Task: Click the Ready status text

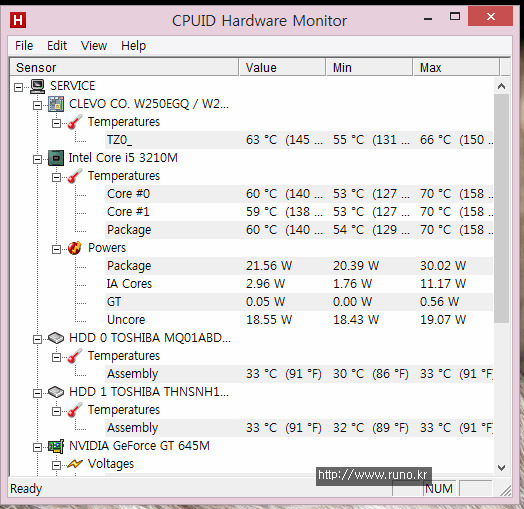Action: (26, 489)
